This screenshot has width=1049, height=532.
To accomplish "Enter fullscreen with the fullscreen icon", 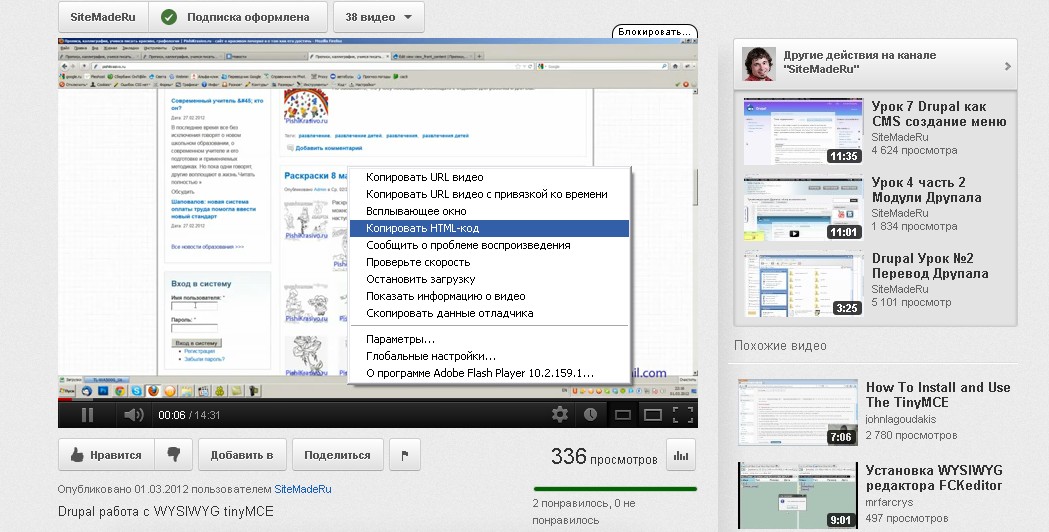I will [x=682, y=415].
